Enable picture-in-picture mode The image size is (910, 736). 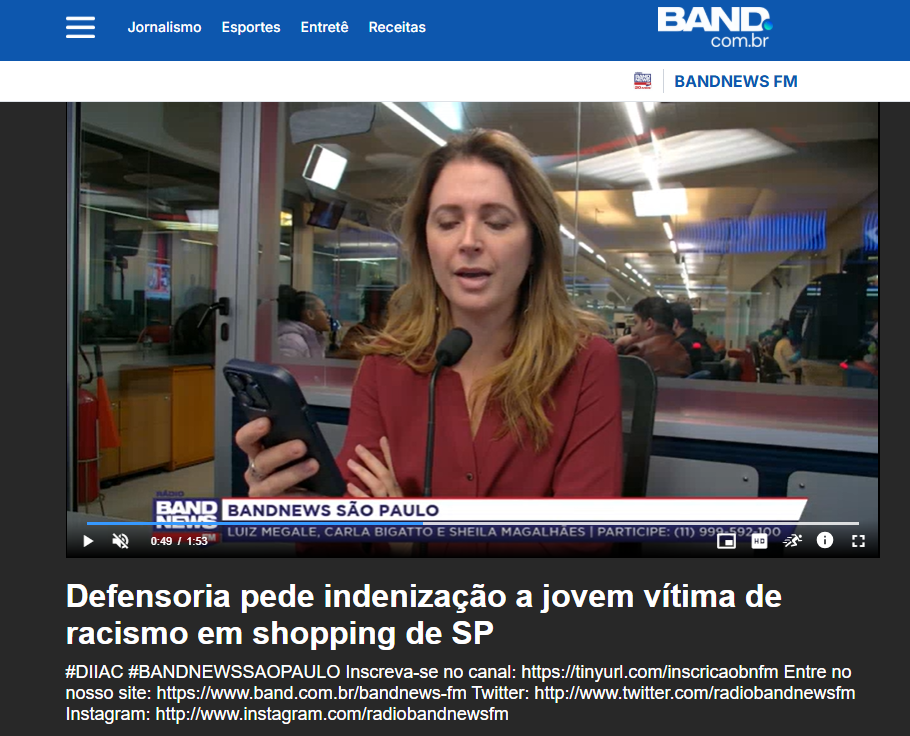(x=726, y=541)
